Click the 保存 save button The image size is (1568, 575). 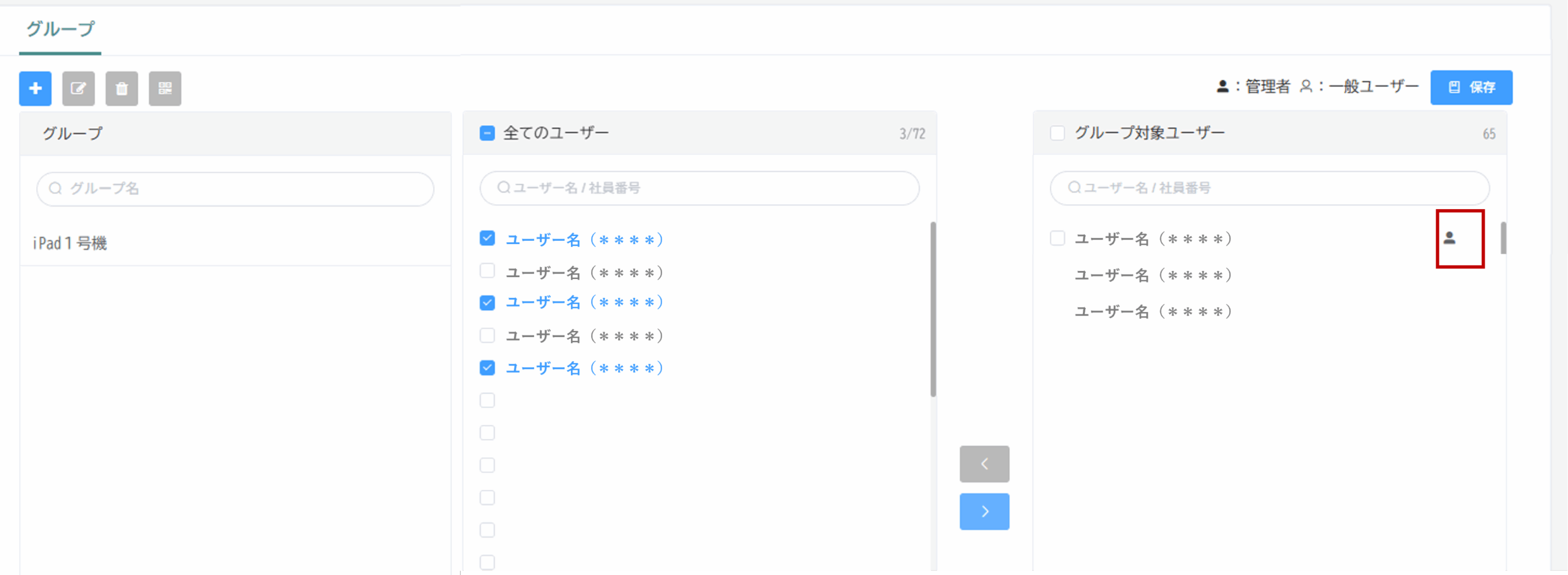click(x=1471, y=87)
